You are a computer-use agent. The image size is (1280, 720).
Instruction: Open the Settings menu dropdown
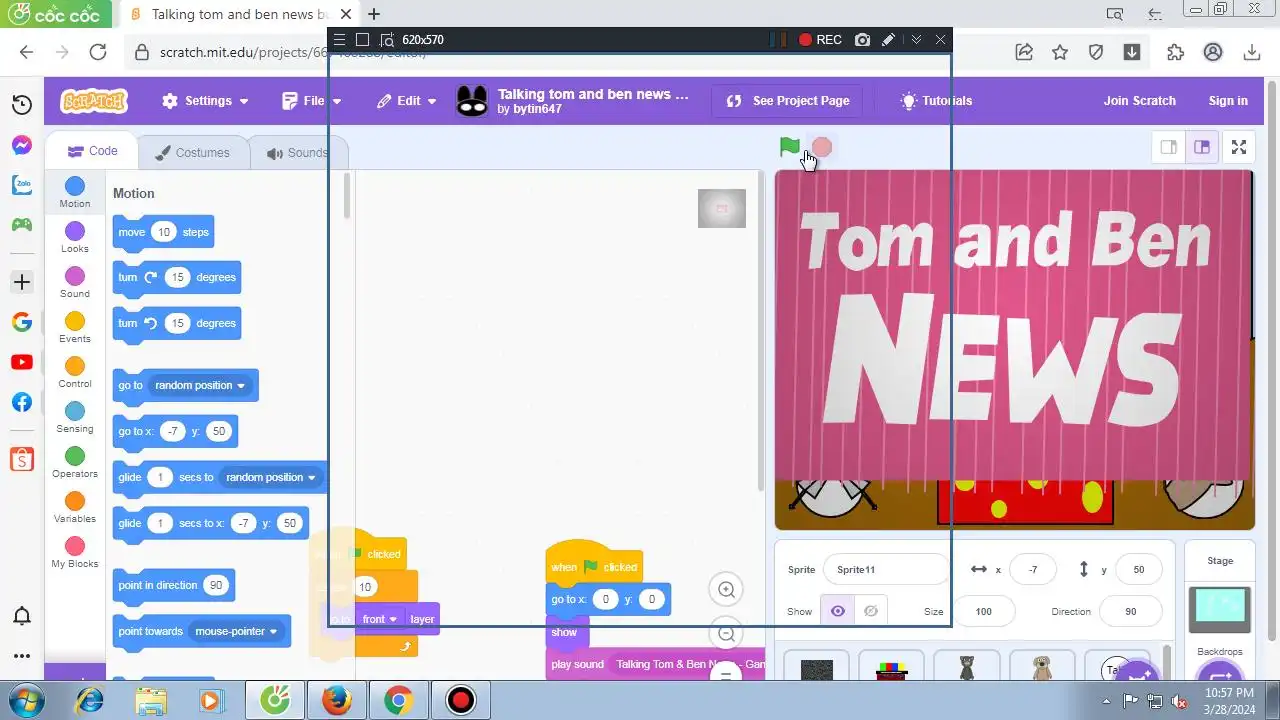pos(205,101)
